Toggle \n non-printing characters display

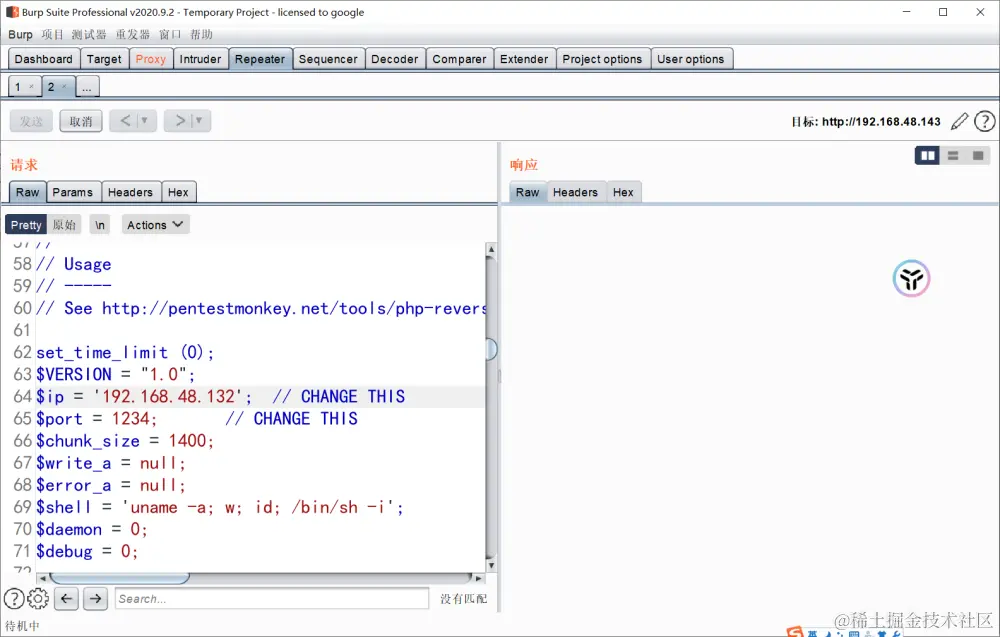[x=100, y=224]
